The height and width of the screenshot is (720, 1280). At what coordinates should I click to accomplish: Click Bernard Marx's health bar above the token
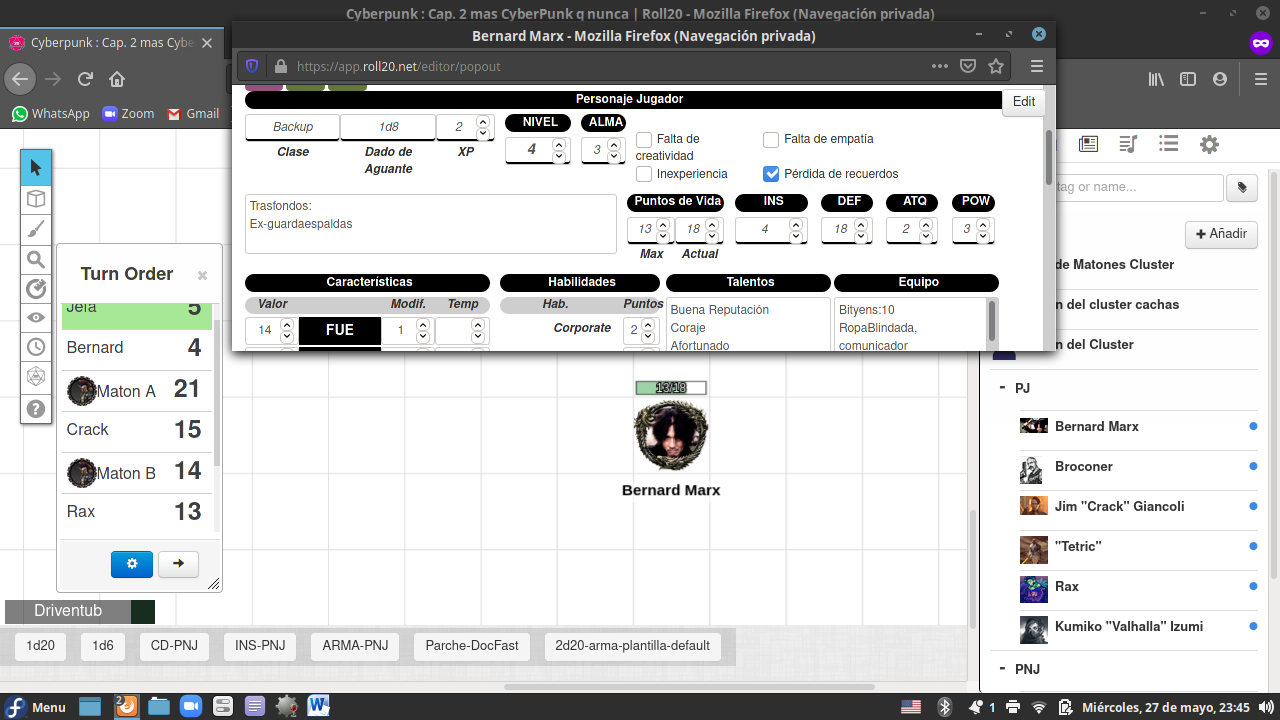pos(670,386)
